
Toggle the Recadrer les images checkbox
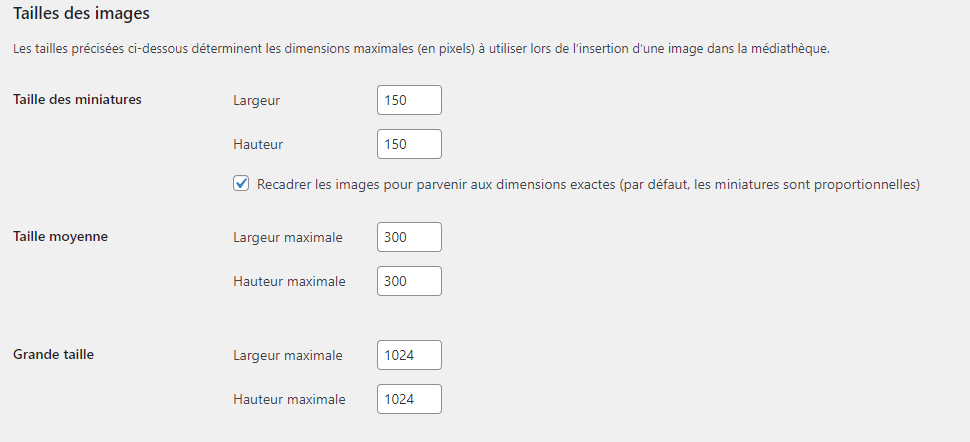pyautogui.click(x=241, y=184)
